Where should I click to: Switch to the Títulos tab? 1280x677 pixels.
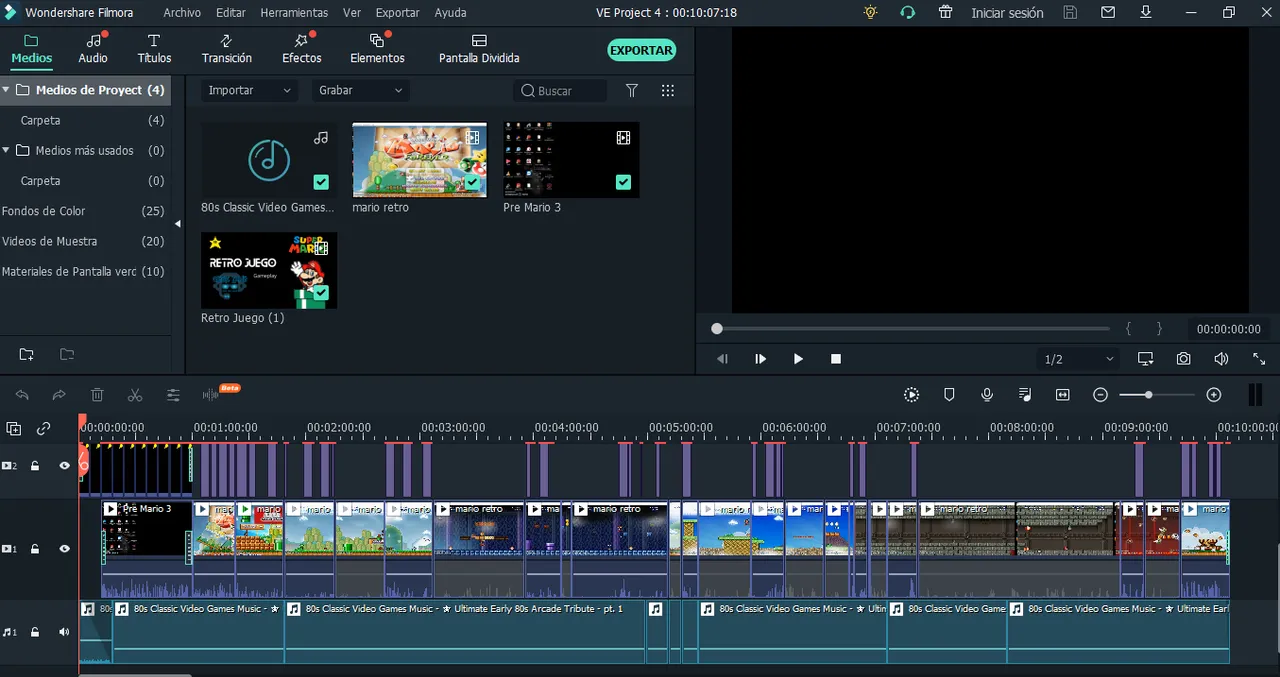(x=154, y=48)
